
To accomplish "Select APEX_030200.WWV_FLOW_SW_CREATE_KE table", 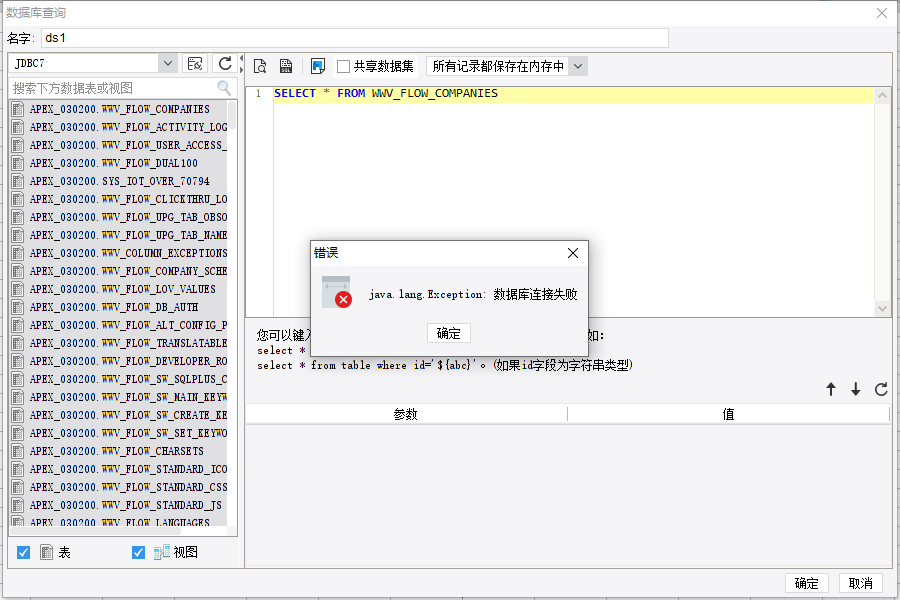I will [x=118, y=415].
